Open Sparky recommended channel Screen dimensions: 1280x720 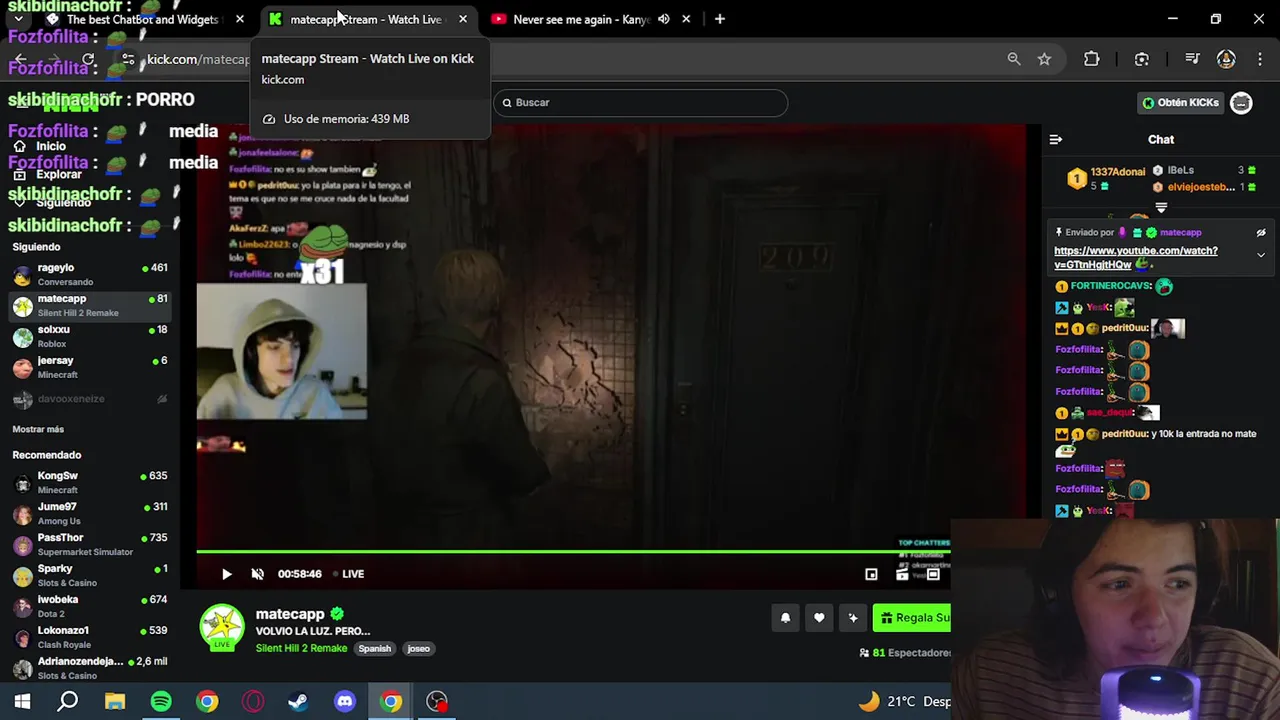[x=90, y=576]
